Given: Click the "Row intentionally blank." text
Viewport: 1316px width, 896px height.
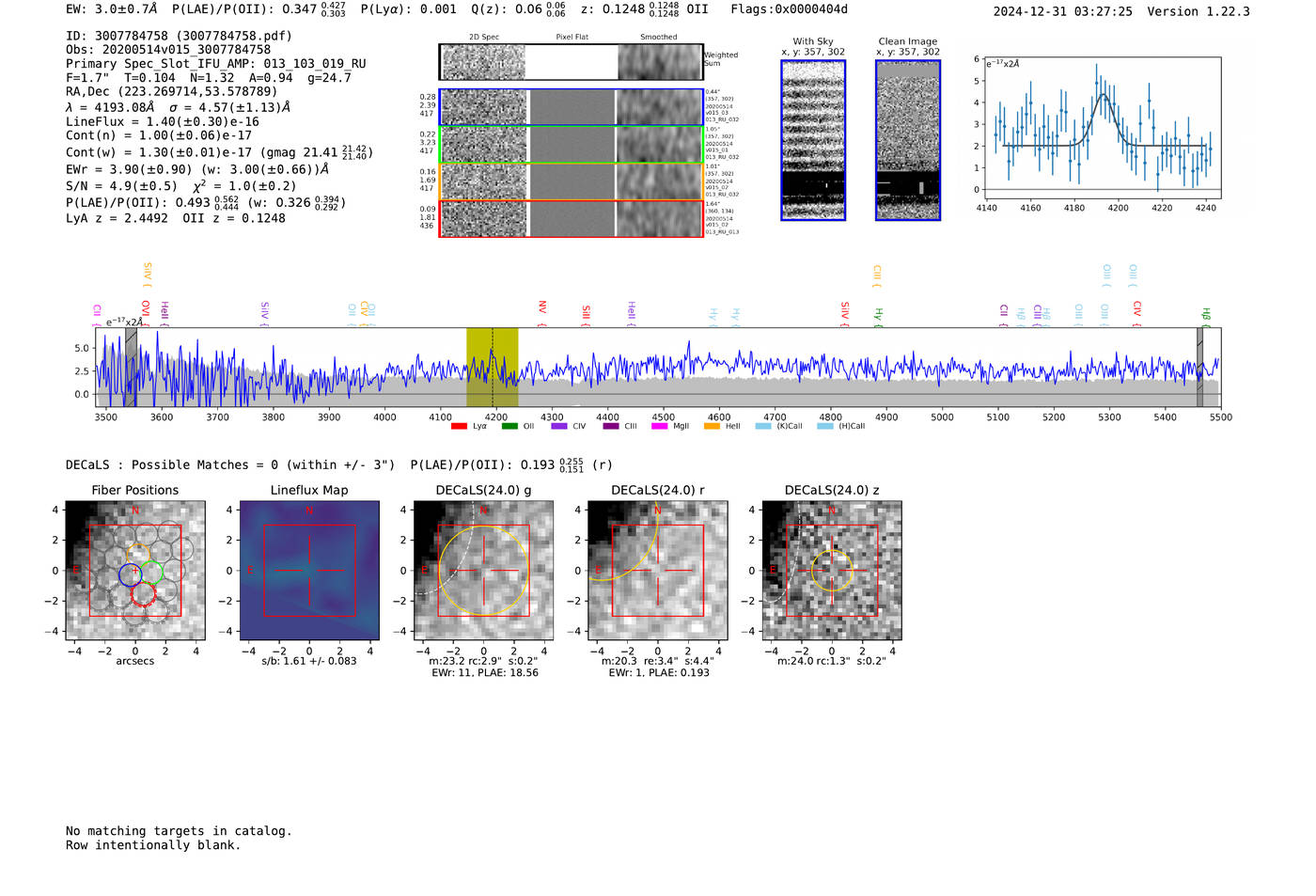Looking at the screenshot, I should pyautogui.click(x=153, y=845).
